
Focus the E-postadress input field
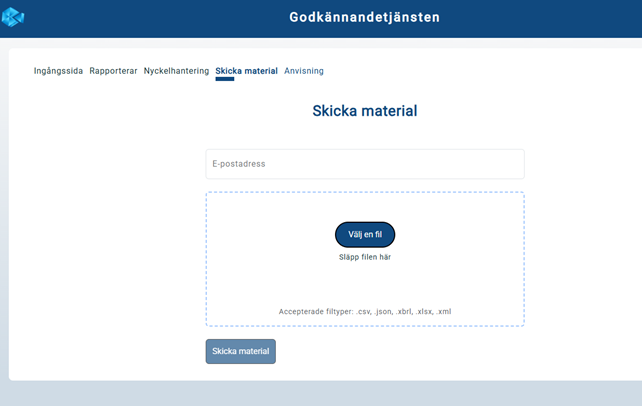click(365, 164)
